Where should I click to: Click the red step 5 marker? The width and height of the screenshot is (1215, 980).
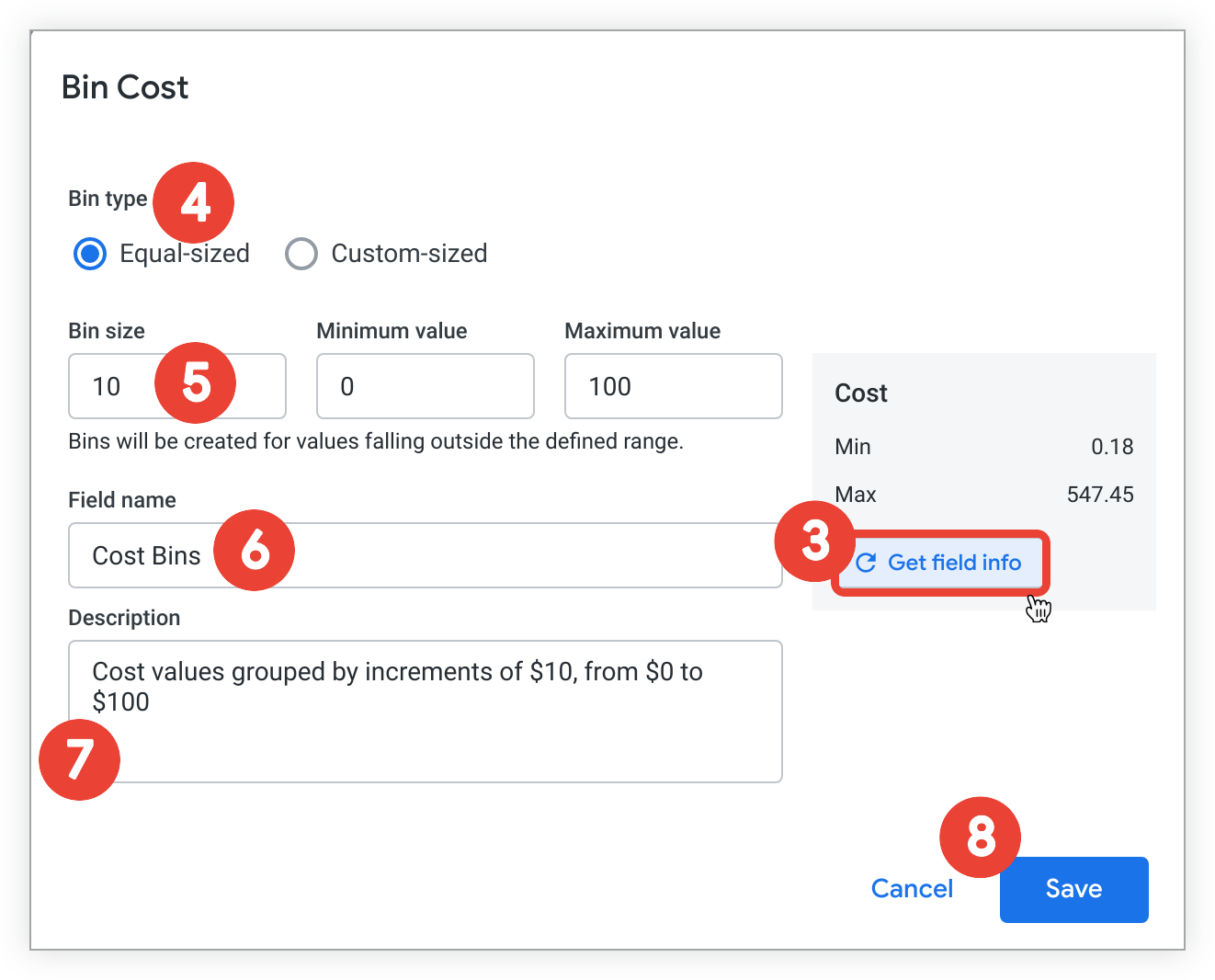tap(196, 382)
